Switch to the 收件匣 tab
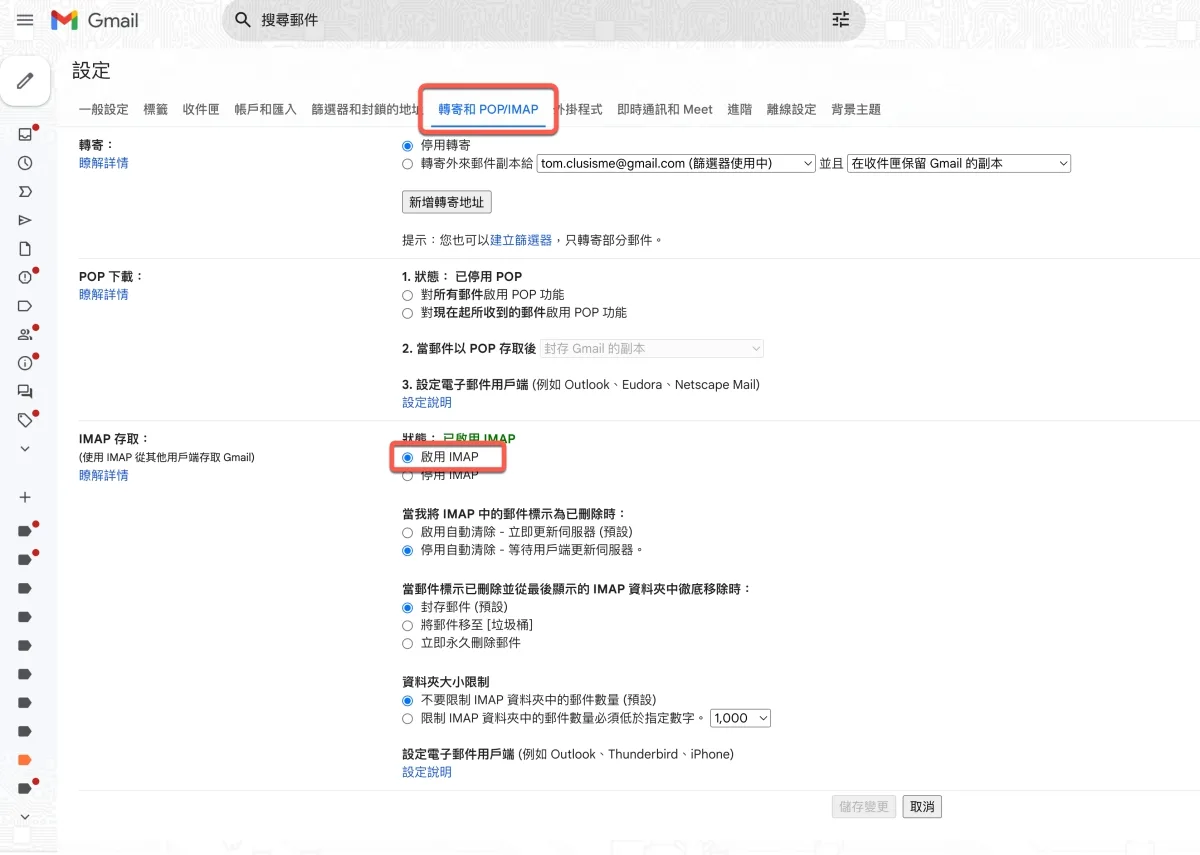The image size is (1200, 855). tap(201, 109)
